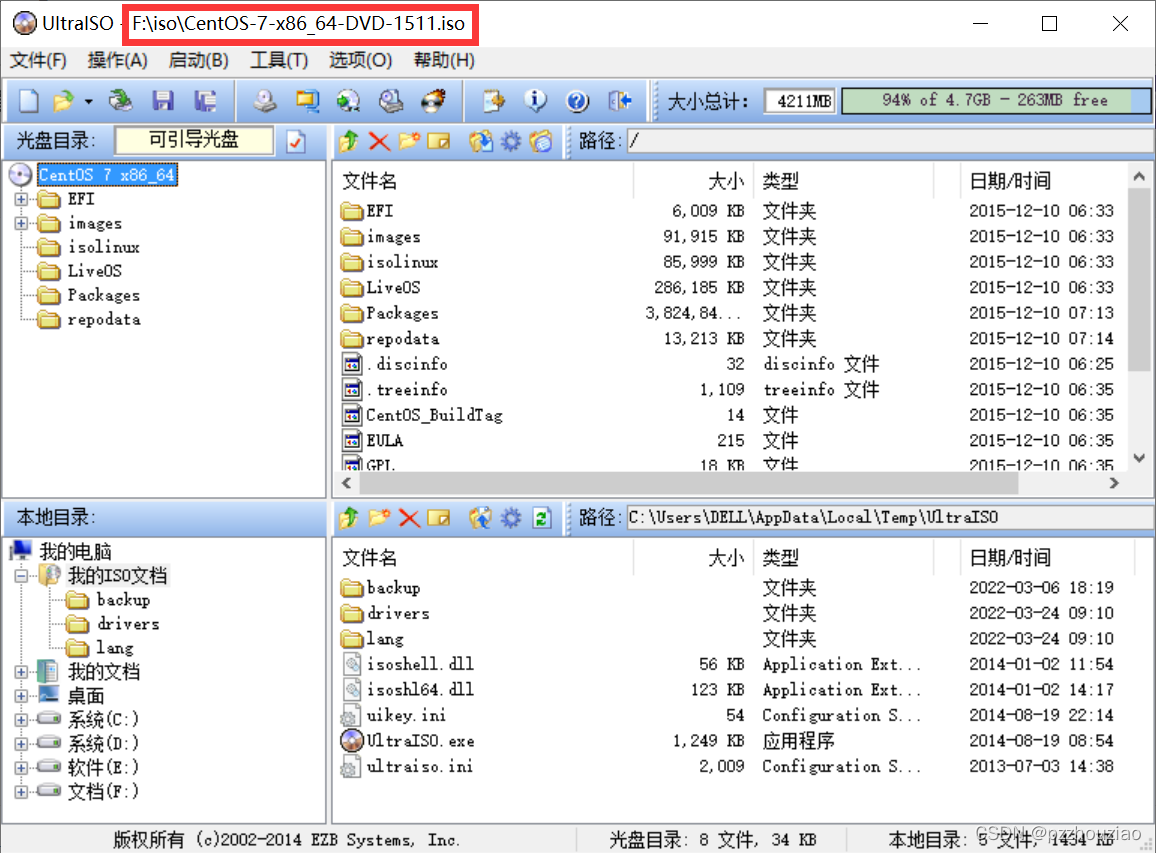Viewport: 1156px width, 853px height.
Task: Click the Make CD/DVD image drive icon
Action: [x=265, y=101]
